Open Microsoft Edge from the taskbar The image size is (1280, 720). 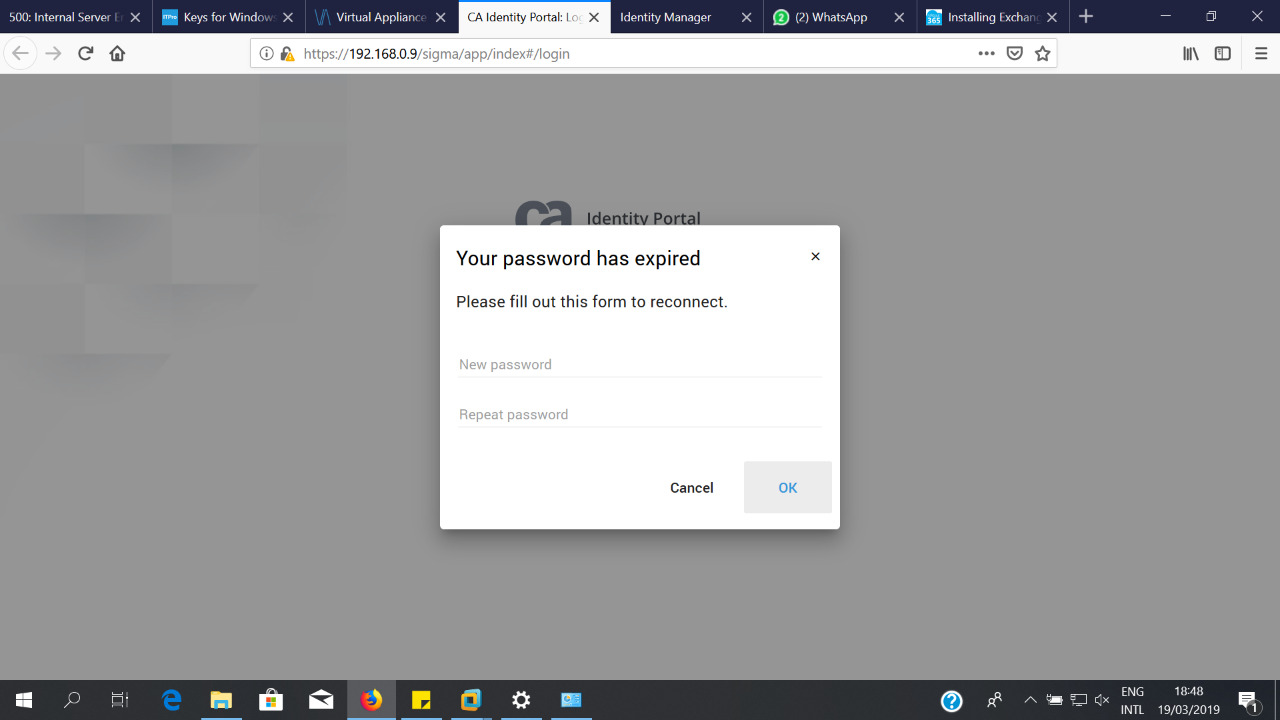coord(172,700)
